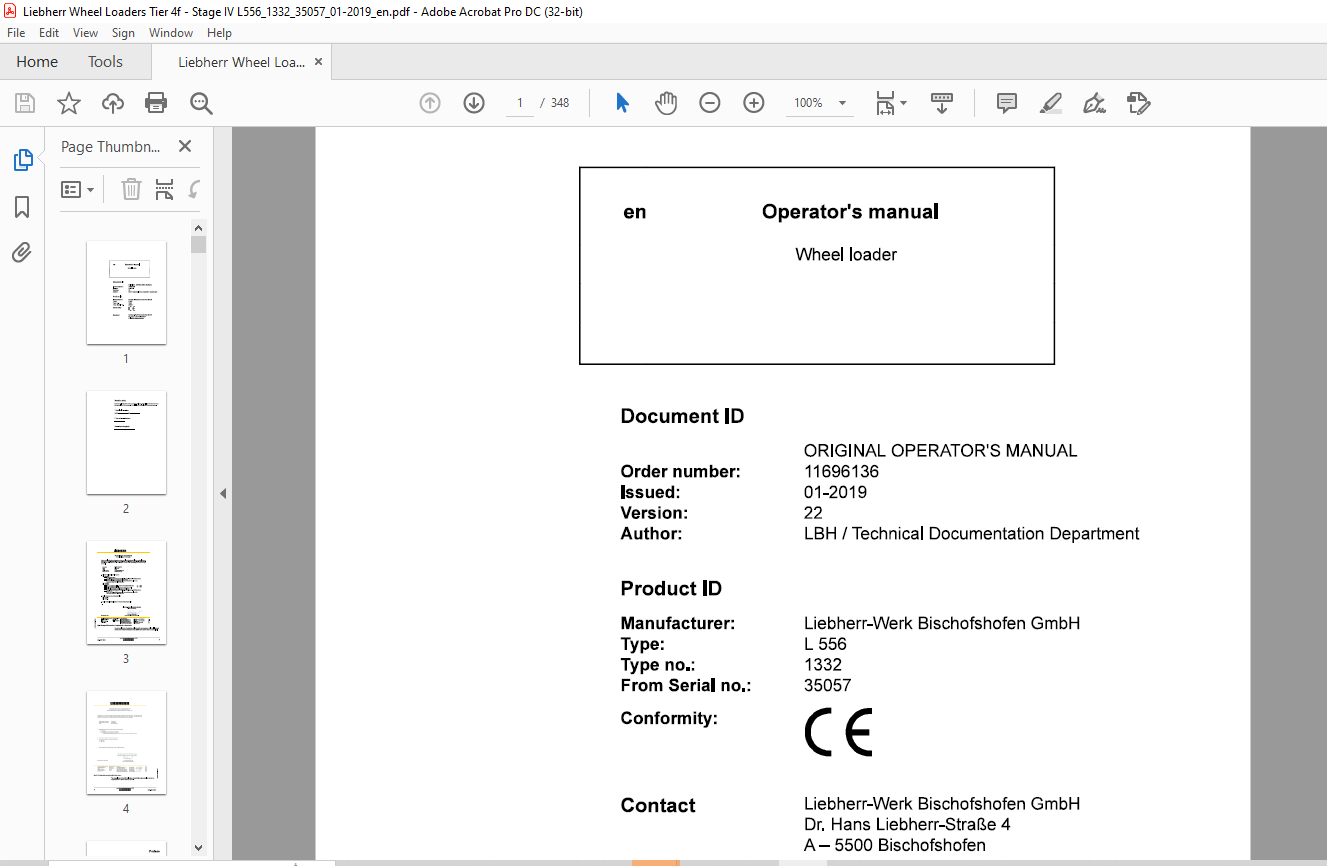
Task: Click serial number 35057 text
Action: coord(827,686)
